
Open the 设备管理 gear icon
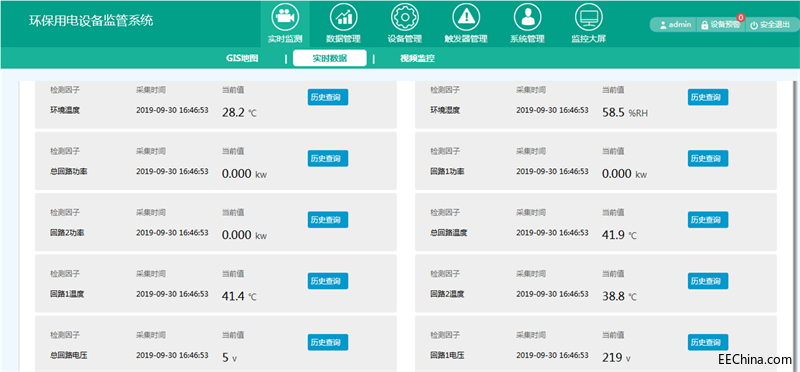coord(405,17)
